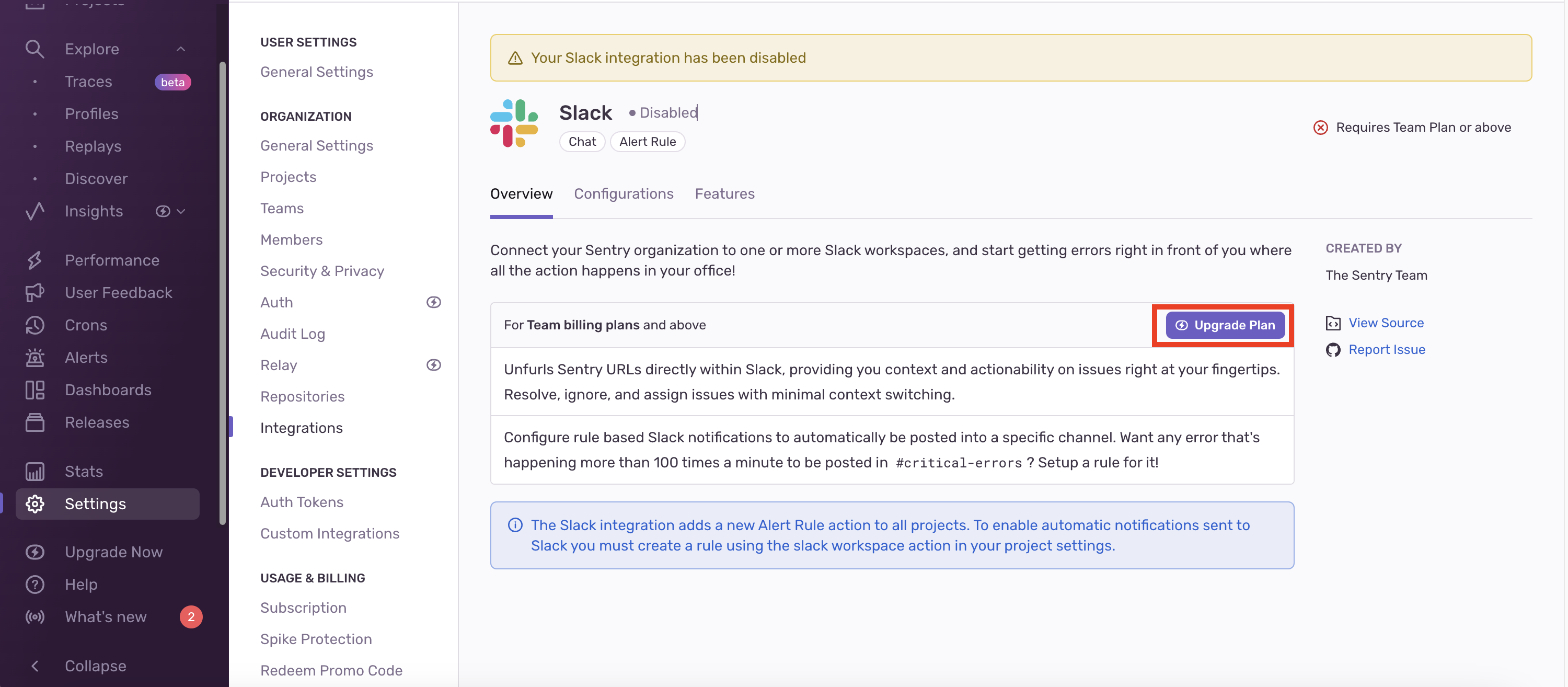The image size is (1568, 687).
Task: Click the Slack logo
Action: pos(514,123)
